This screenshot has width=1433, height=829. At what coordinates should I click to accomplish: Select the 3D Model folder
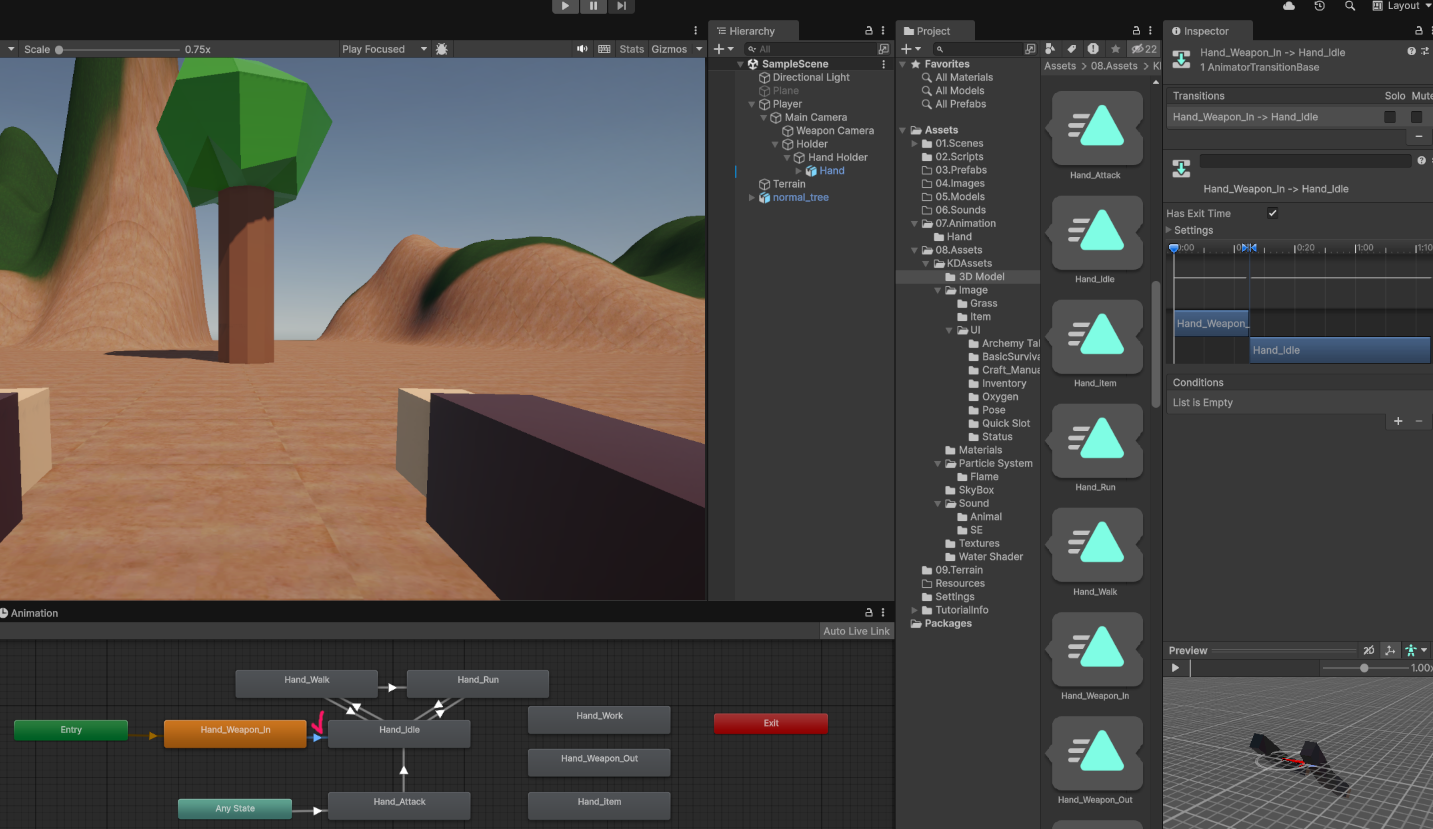(981, 277)
